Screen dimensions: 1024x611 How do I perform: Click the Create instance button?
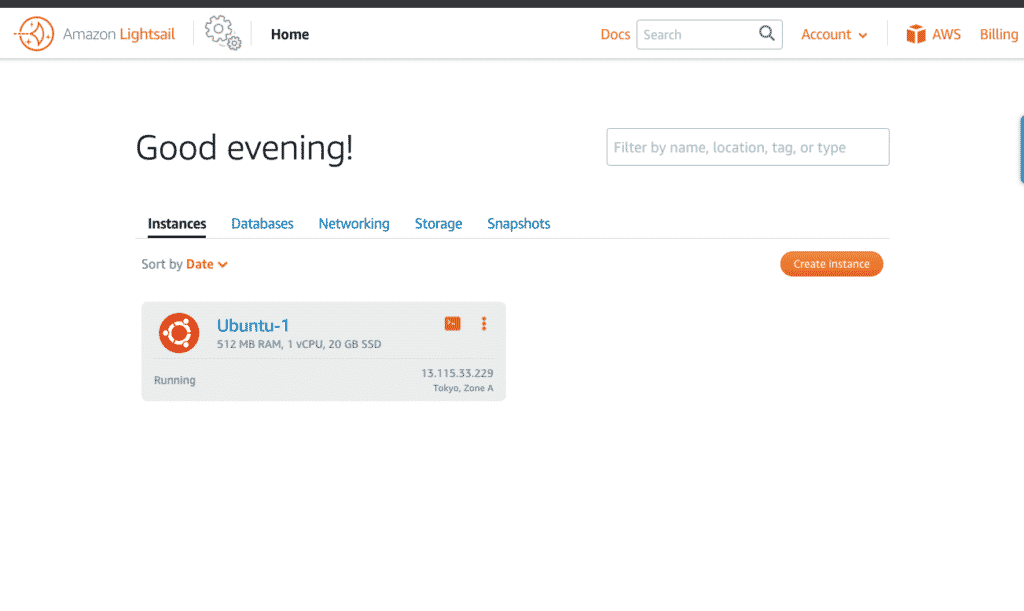pyautogui.click(x=831, y=264)
